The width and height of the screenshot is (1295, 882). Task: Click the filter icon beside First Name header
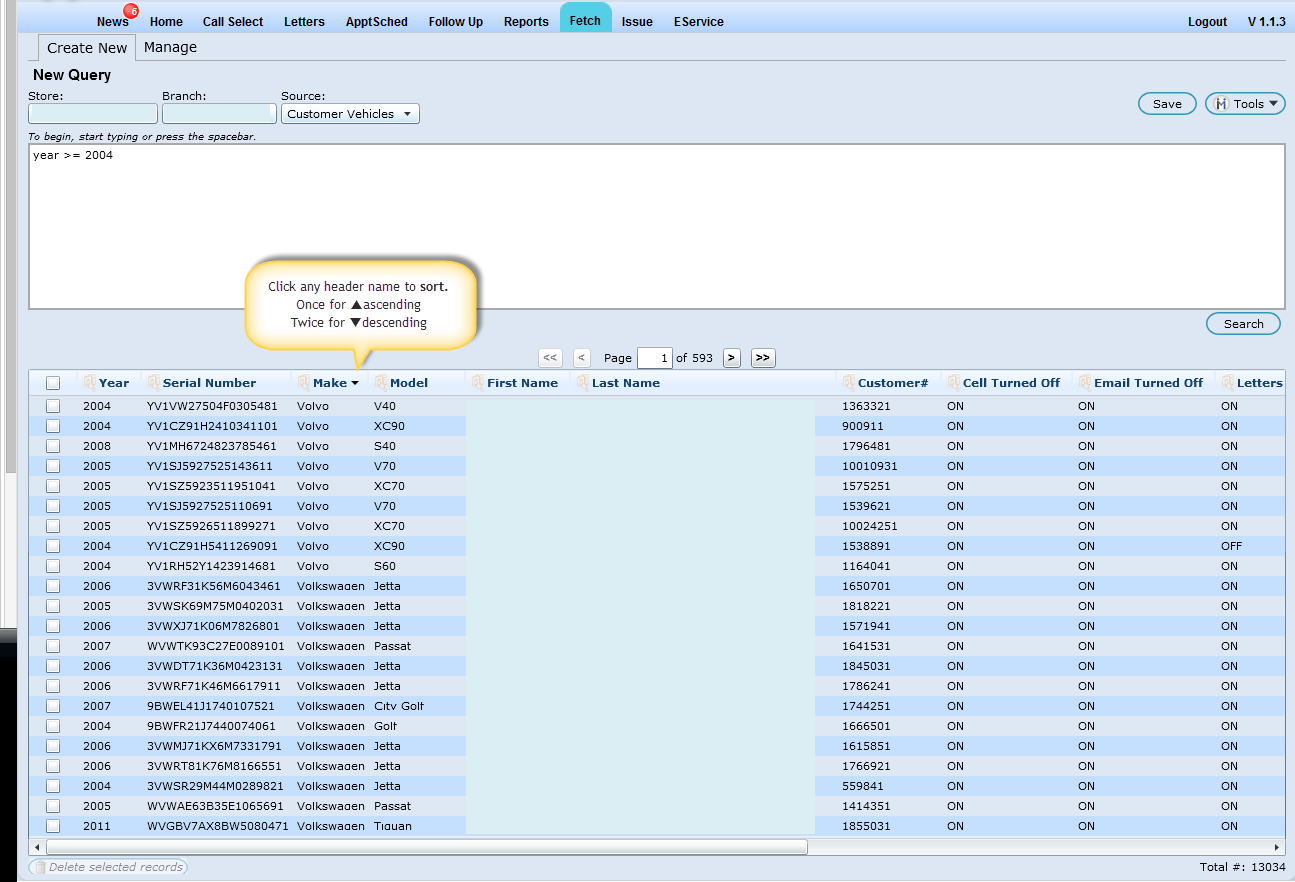tap(477, 383)
